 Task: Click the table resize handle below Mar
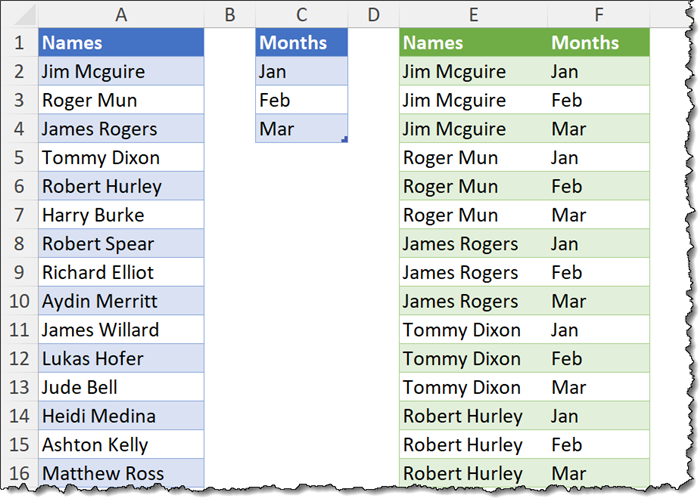click(345, 140)
